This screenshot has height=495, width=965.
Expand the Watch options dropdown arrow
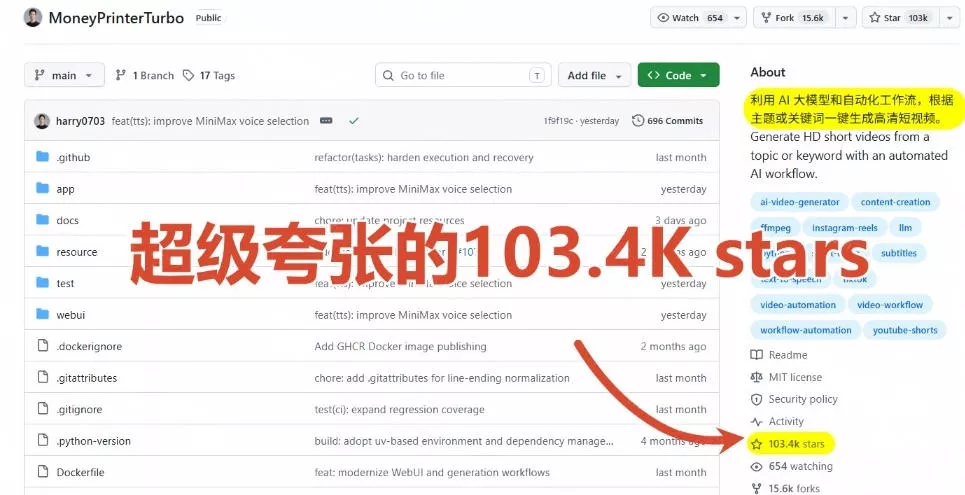[x=739, y=18]
